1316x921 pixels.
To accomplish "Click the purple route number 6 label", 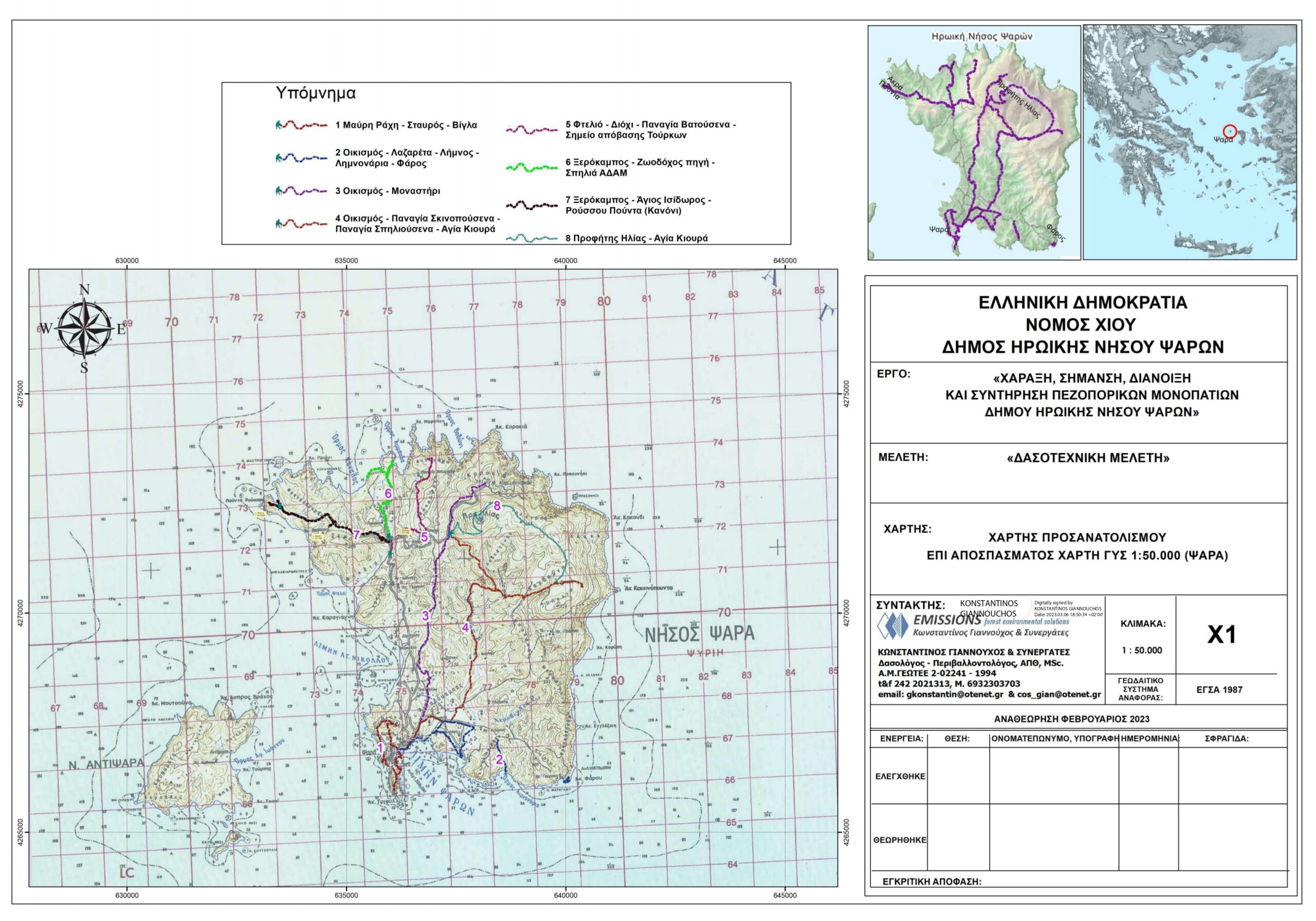I will click(x=388, y=493).
